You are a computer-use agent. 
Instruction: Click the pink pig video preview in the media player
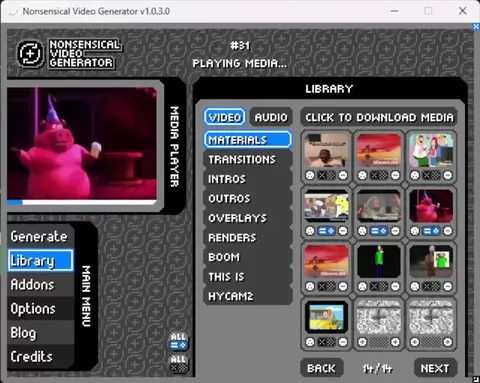[82, 144]
